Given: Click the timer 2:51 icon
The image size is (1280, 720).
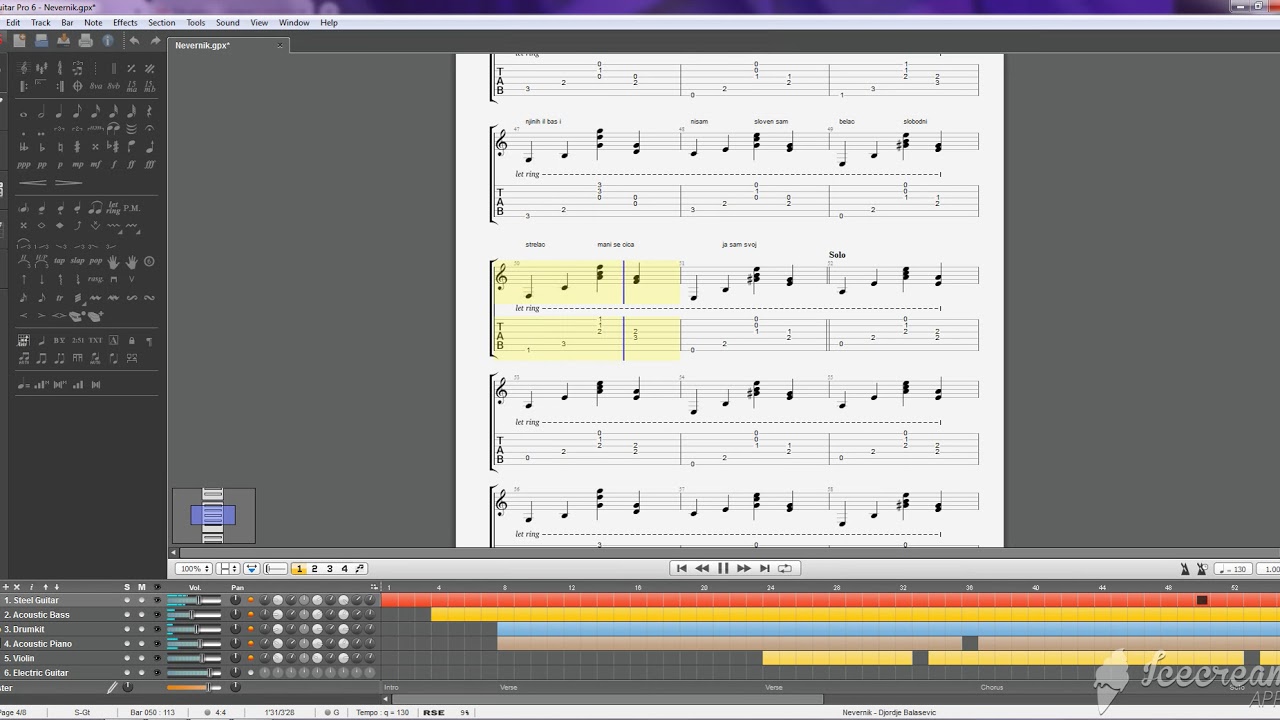Looking at the screenshot, I should click(77, 340).
